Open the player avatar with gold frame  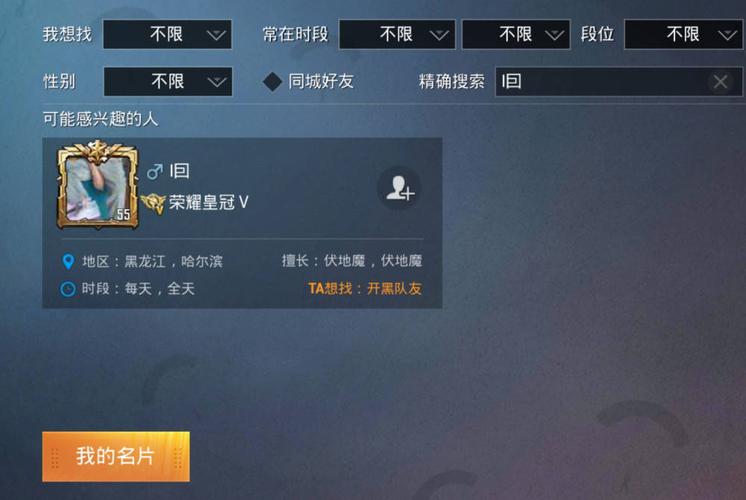(98, 185)
